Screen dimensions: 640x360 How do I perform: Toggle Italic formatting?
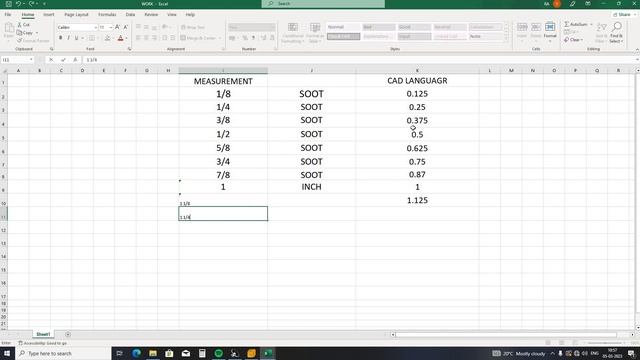coord(68,38)
